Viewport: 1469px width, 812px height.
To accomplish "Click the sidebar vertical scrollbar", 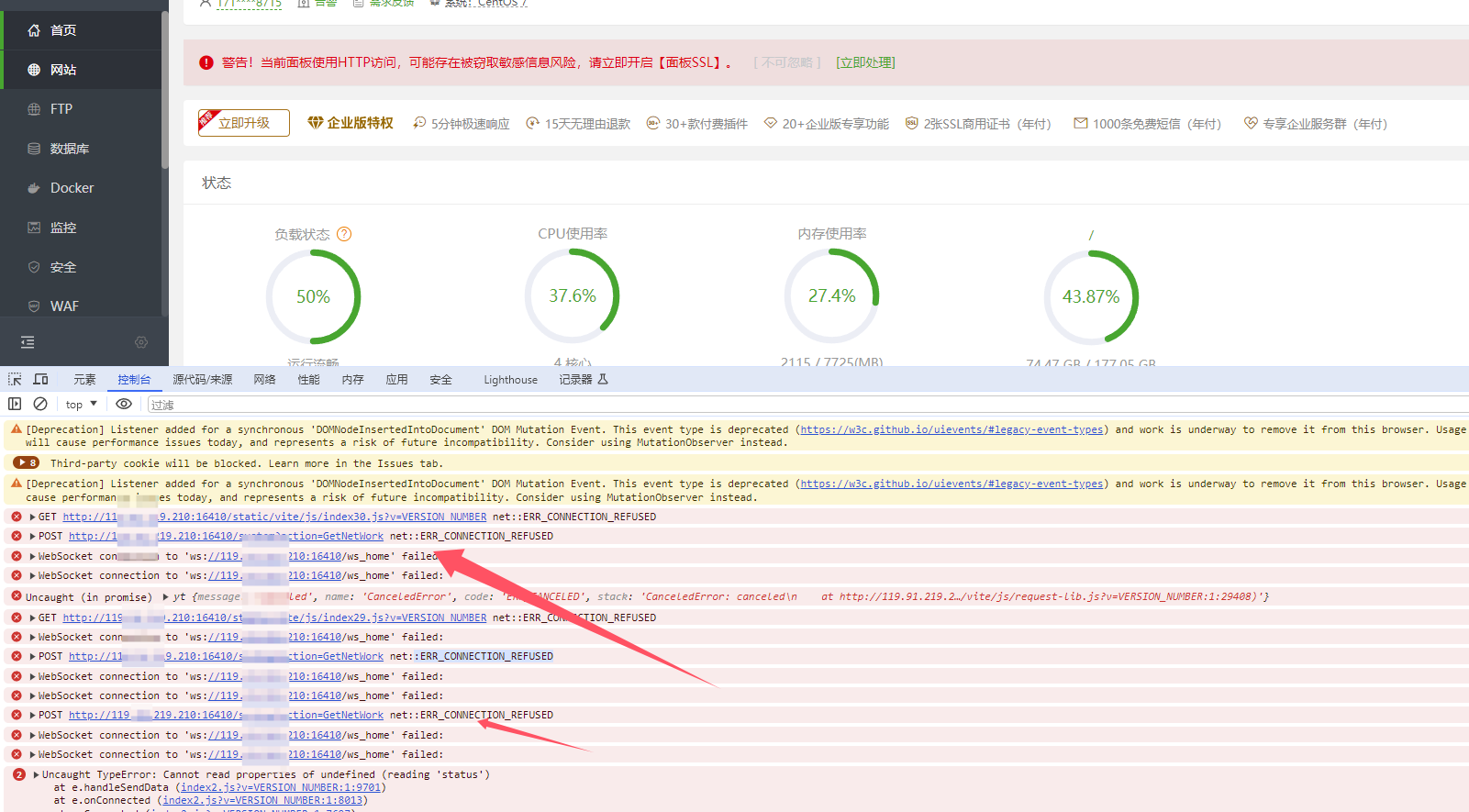I will 165,90.
